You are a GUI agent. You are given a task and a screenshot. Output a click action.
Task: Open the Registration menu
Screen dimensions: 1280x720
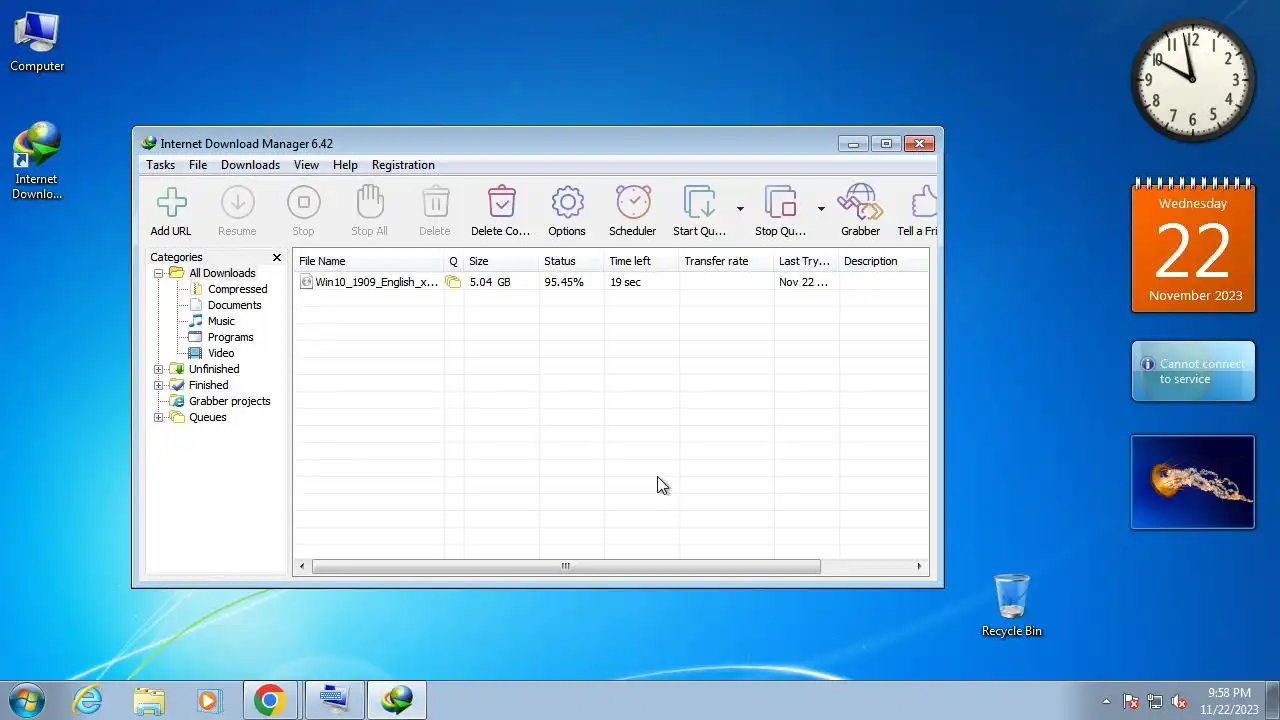pyautogui.click(x=403, y=165)
